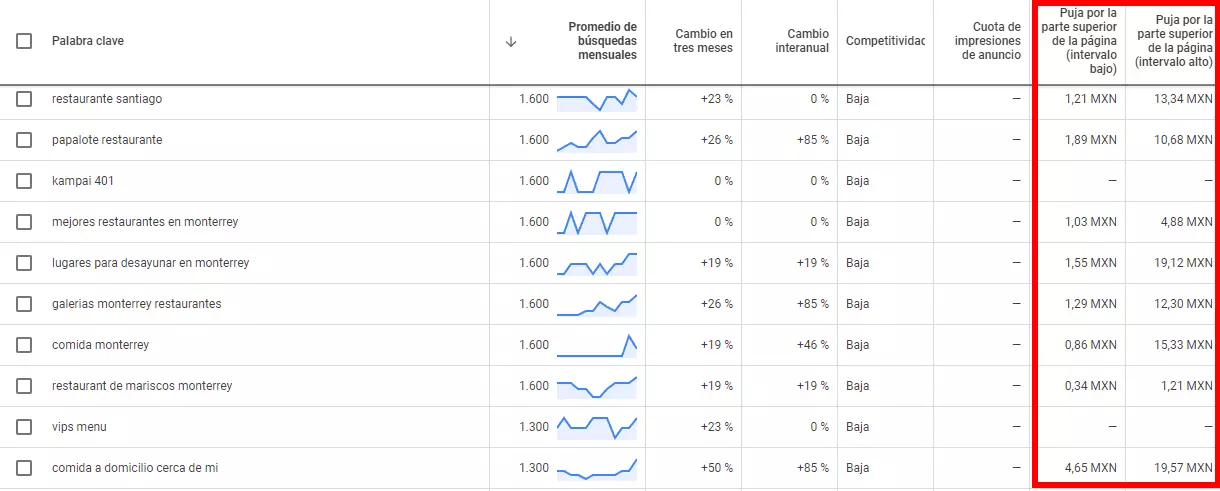Click trend sparkline for vips menu

596,427
